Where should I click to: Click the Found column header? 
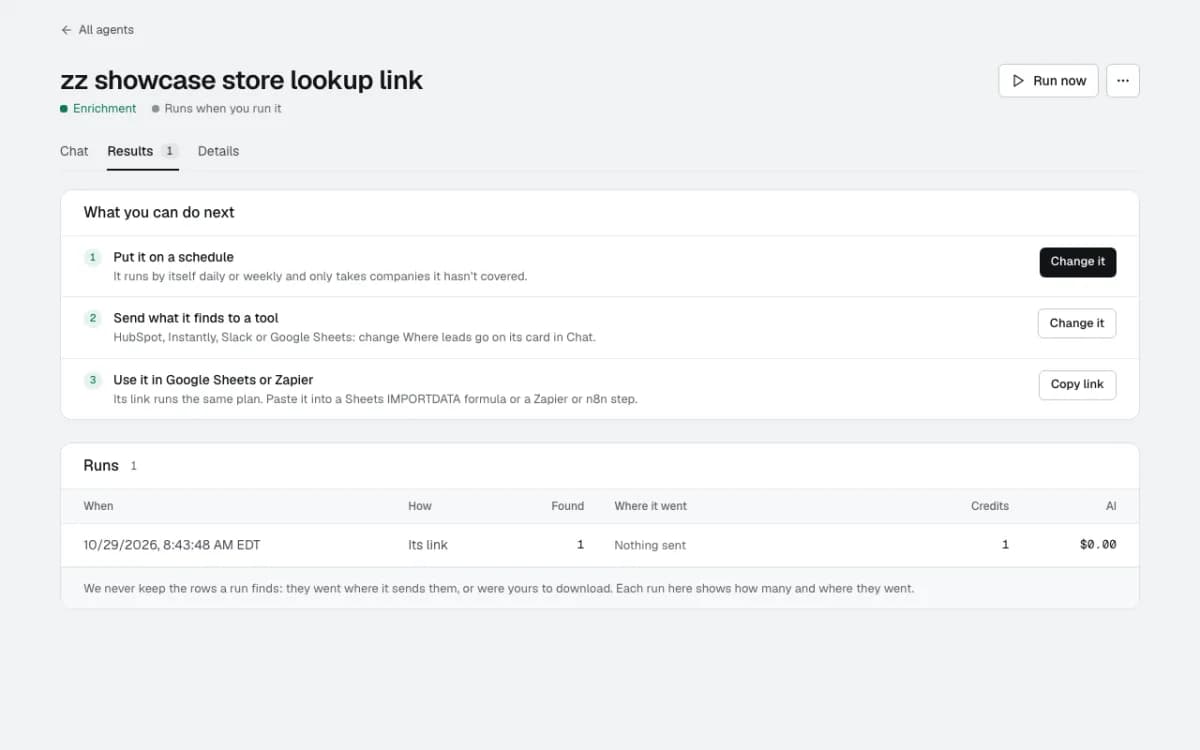click(x=567, y=506)
